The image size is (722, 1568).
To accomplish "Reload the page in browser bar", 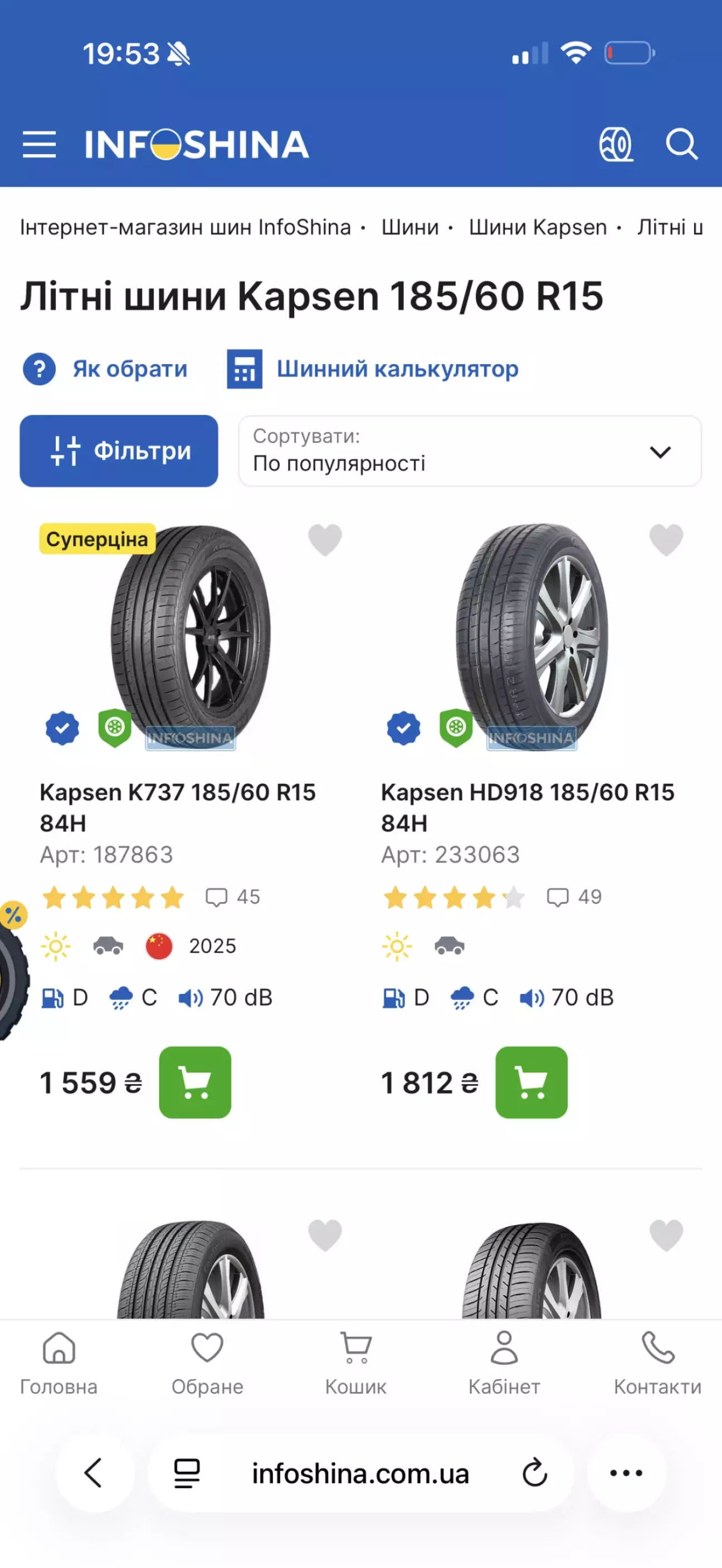I will 535,1473.
